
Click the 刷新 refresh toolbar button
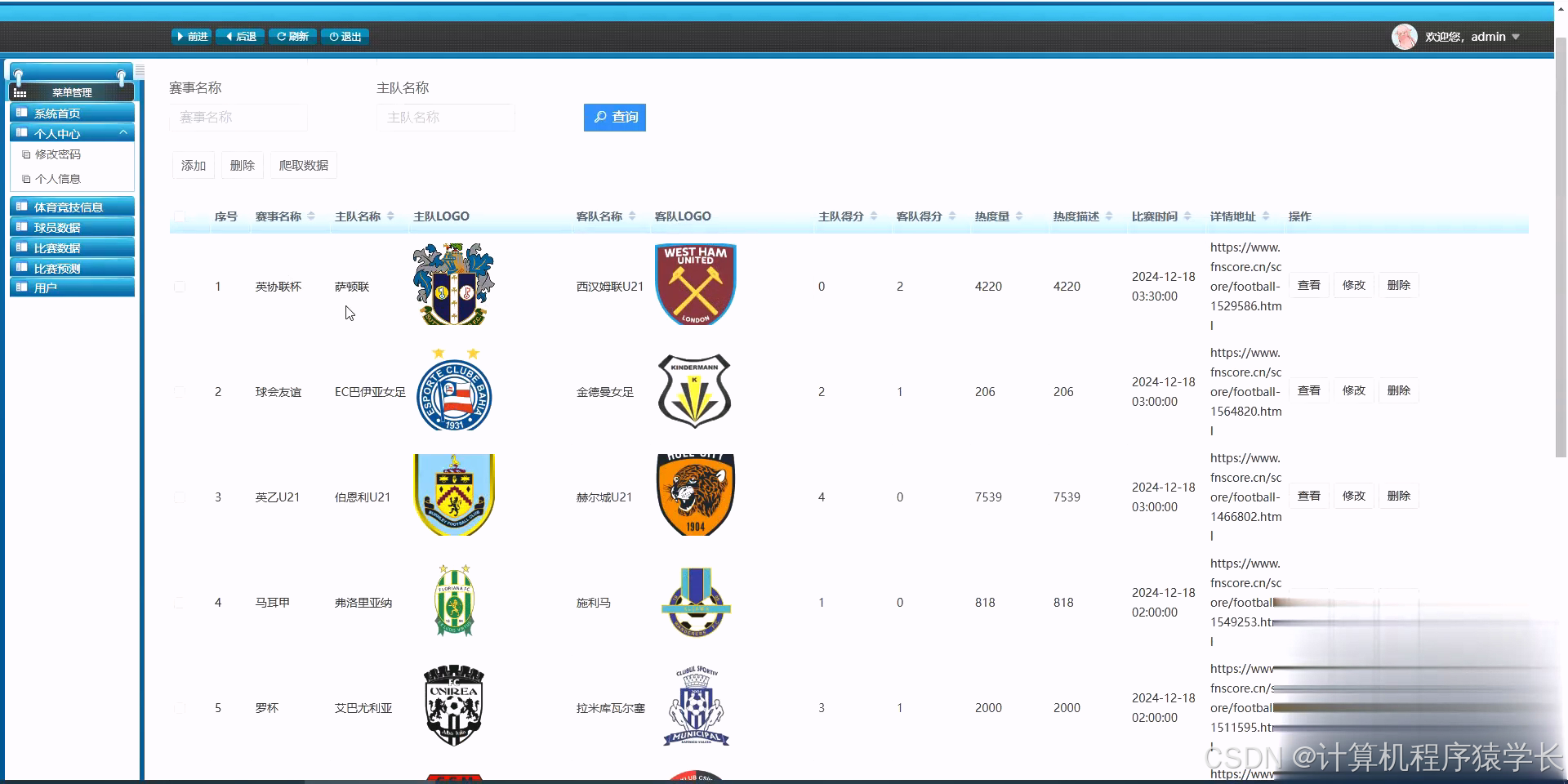tap(292, 37)
